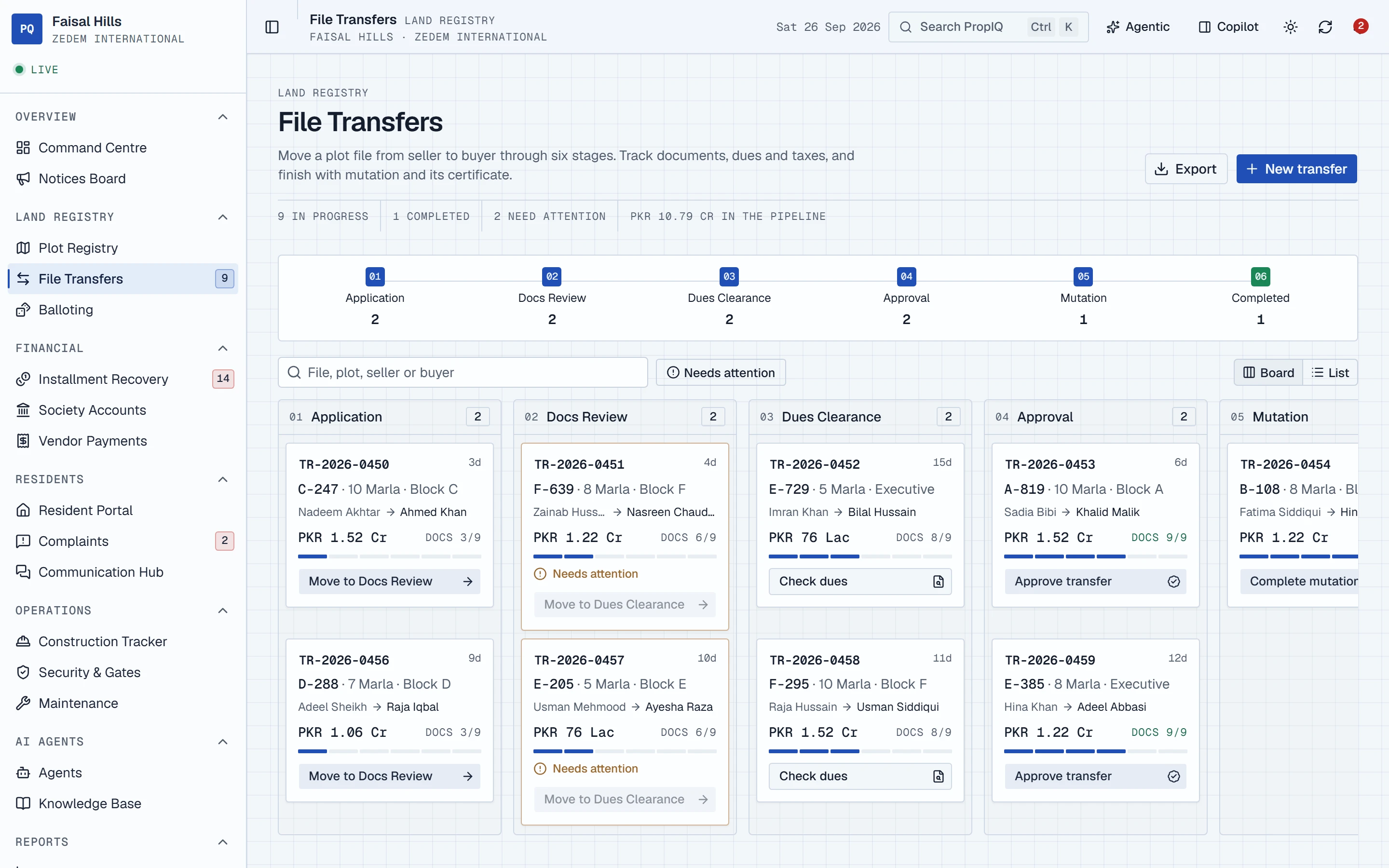Click the Agents robot icon
This screenshot has height=868, width=1389.
[x=23, y=773]
